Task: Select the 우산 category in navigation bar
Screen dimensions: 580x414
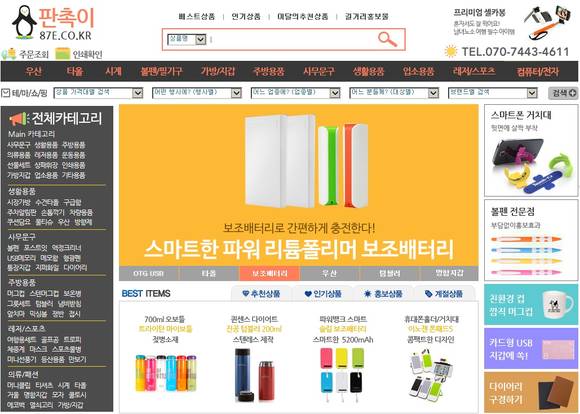Action: tap(34, 71)
